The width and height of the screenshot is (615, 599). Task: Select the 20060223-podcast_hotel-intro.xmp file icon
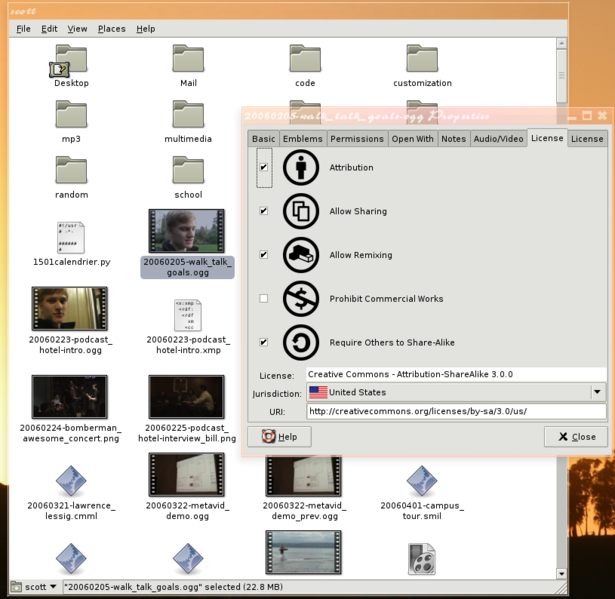click(x=188, y=315)
